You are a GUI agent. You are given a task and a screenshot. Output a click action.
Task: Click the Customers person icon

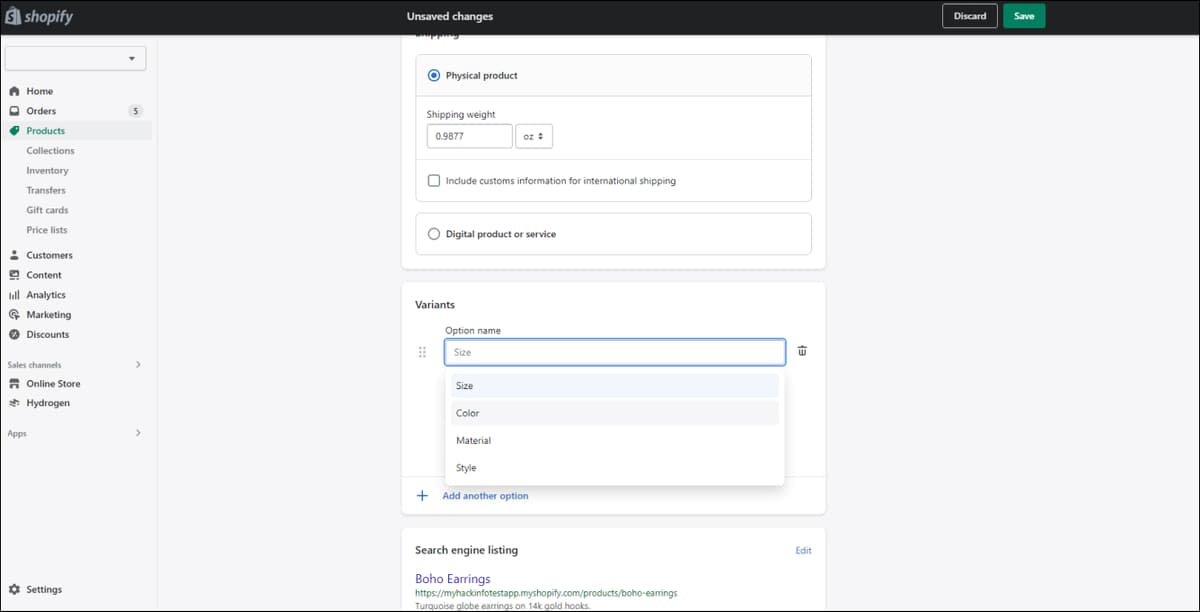point(14,255)
